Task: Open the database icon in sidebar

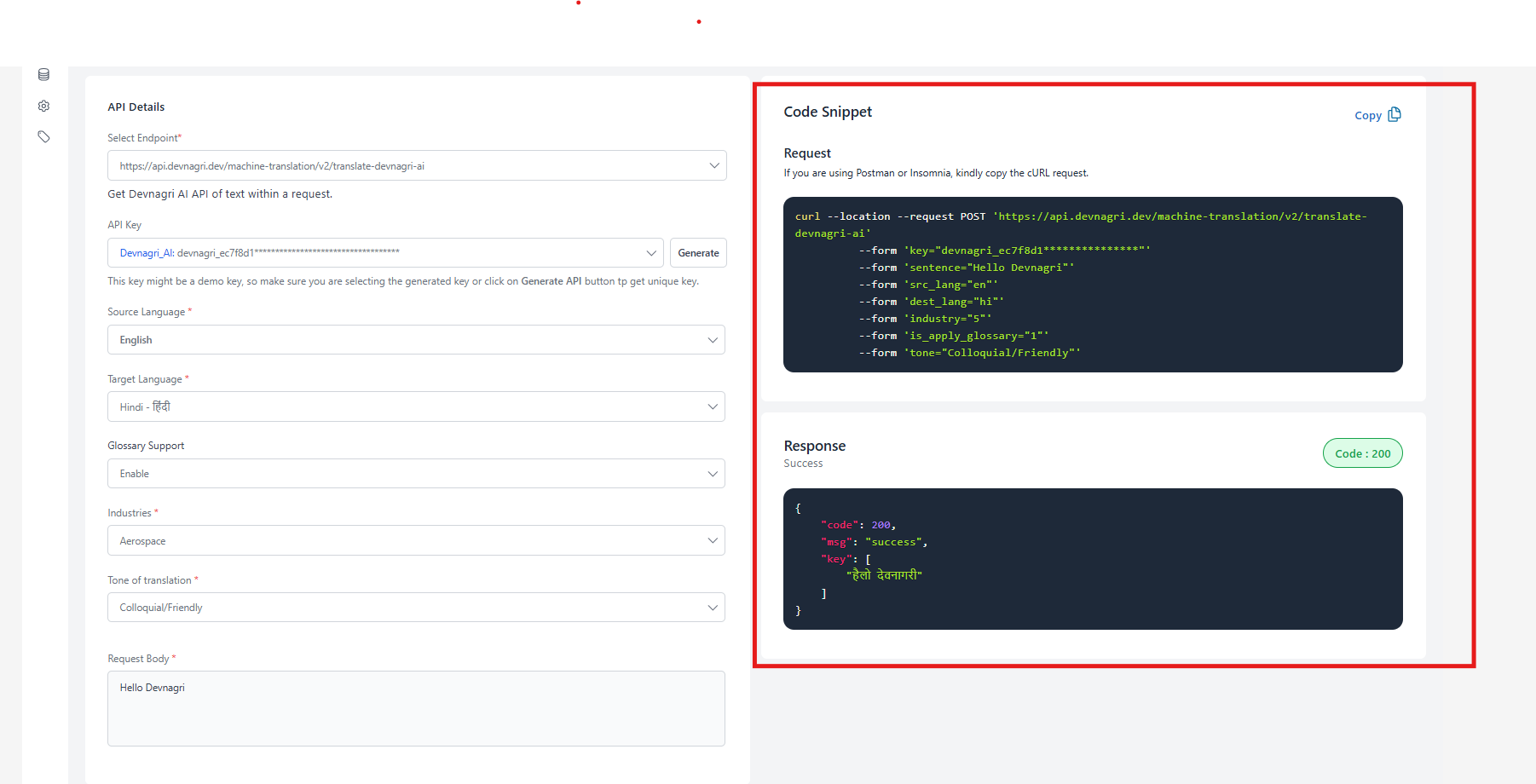Action: tap(43, 75)
